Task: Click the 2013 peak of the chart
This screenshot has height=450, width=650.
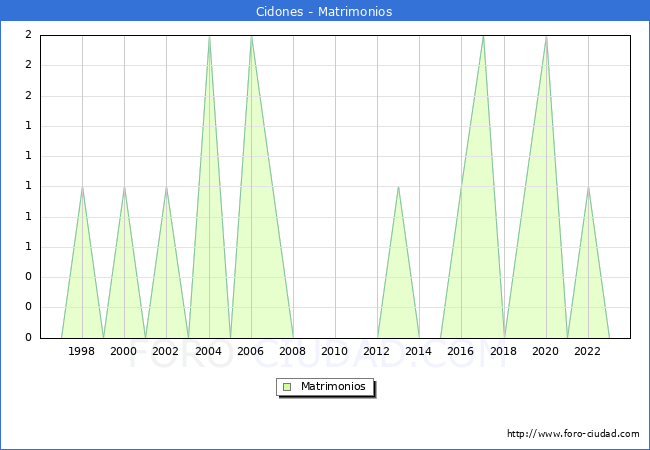Action: pyautogui.click(x=398, y=187)
